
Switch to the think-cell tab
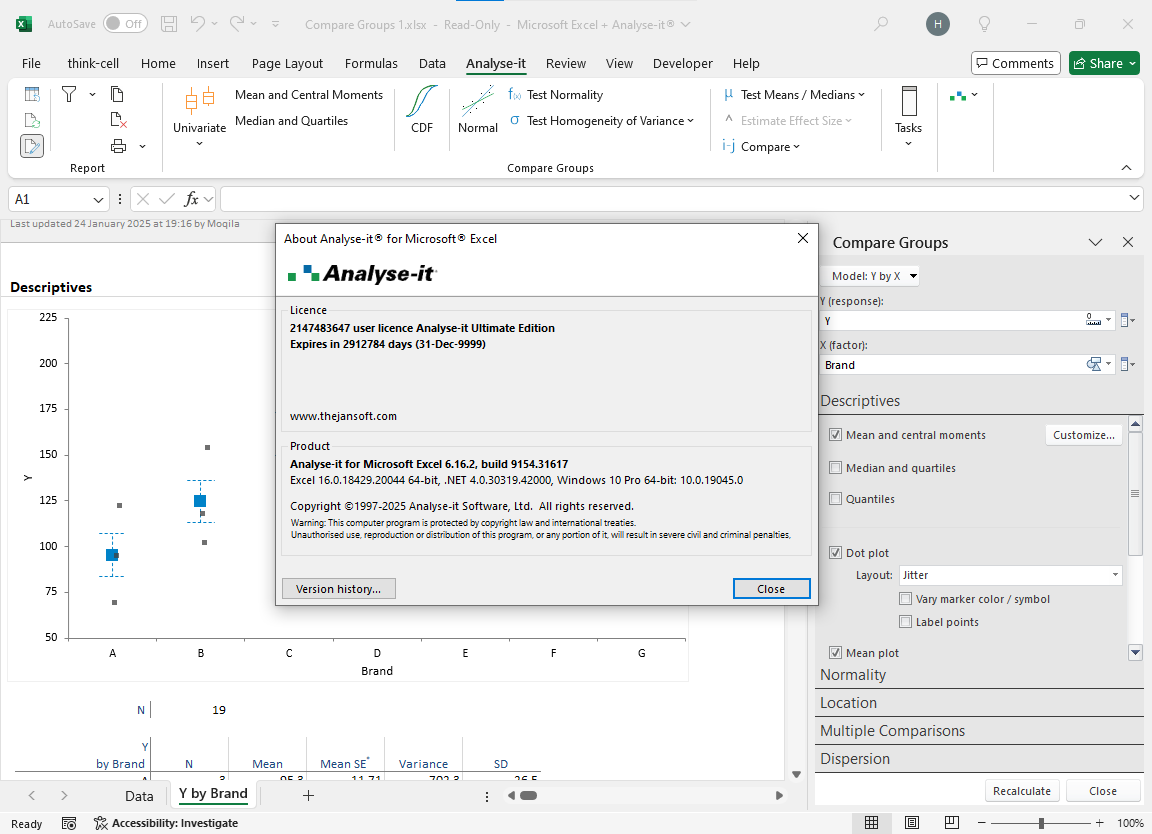pos(93,63)
